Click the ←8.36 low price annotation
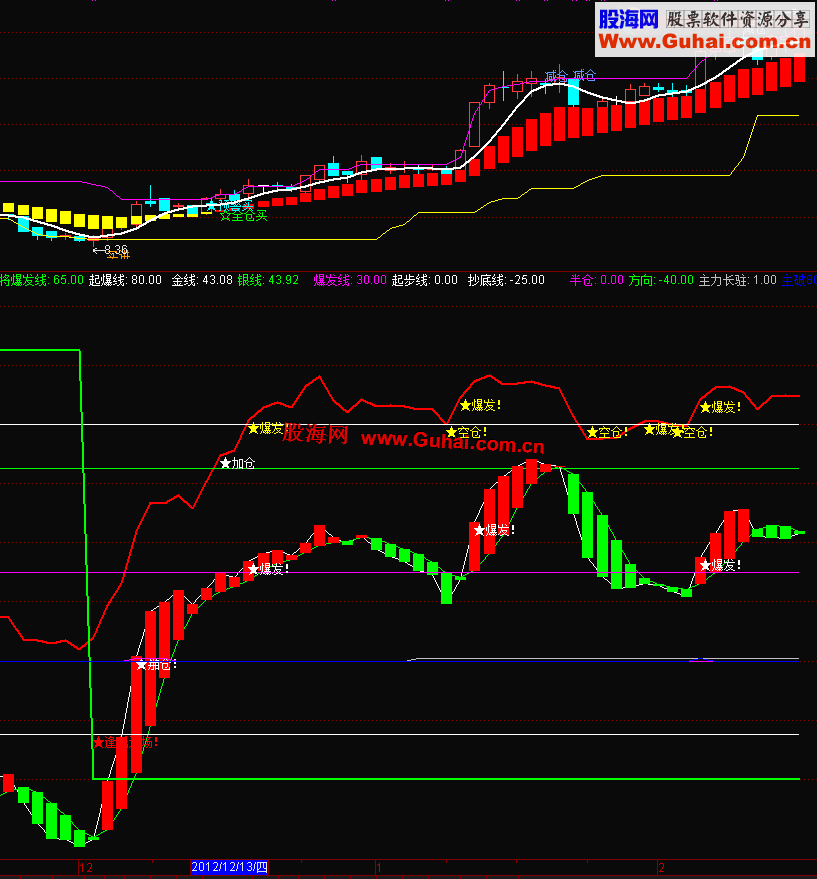This screenshot has height=879, width=817. click(110, 249)
